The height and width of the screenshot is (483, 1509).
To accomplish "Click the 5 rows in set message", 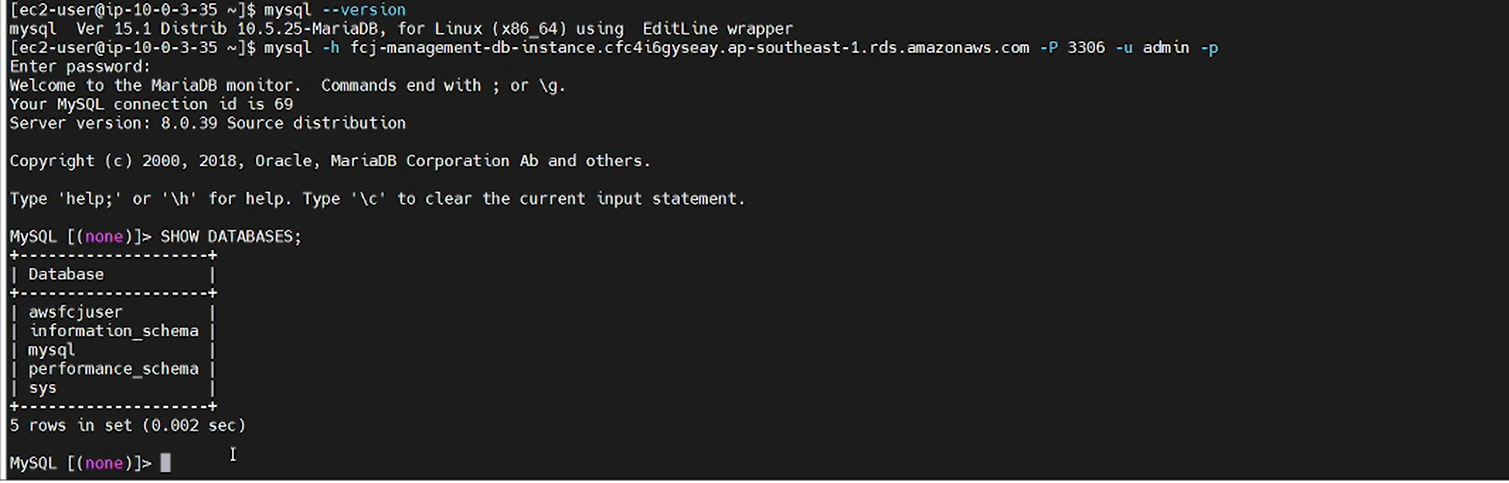I will tap(127, 425).
